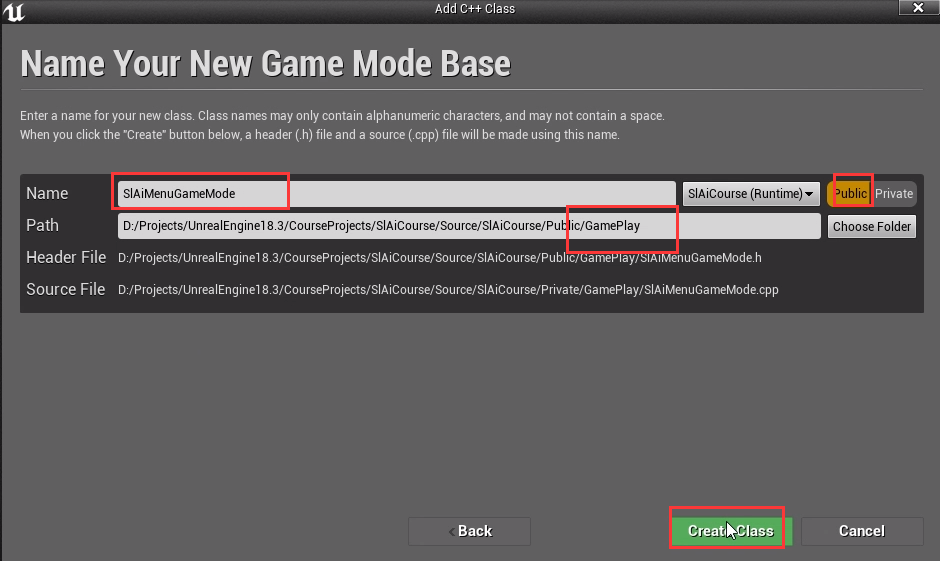The height and width of the screenshot is (561, 940).
Task: Click the Choose Folder button
Action: pyautogui.click(x=872, y=227)
